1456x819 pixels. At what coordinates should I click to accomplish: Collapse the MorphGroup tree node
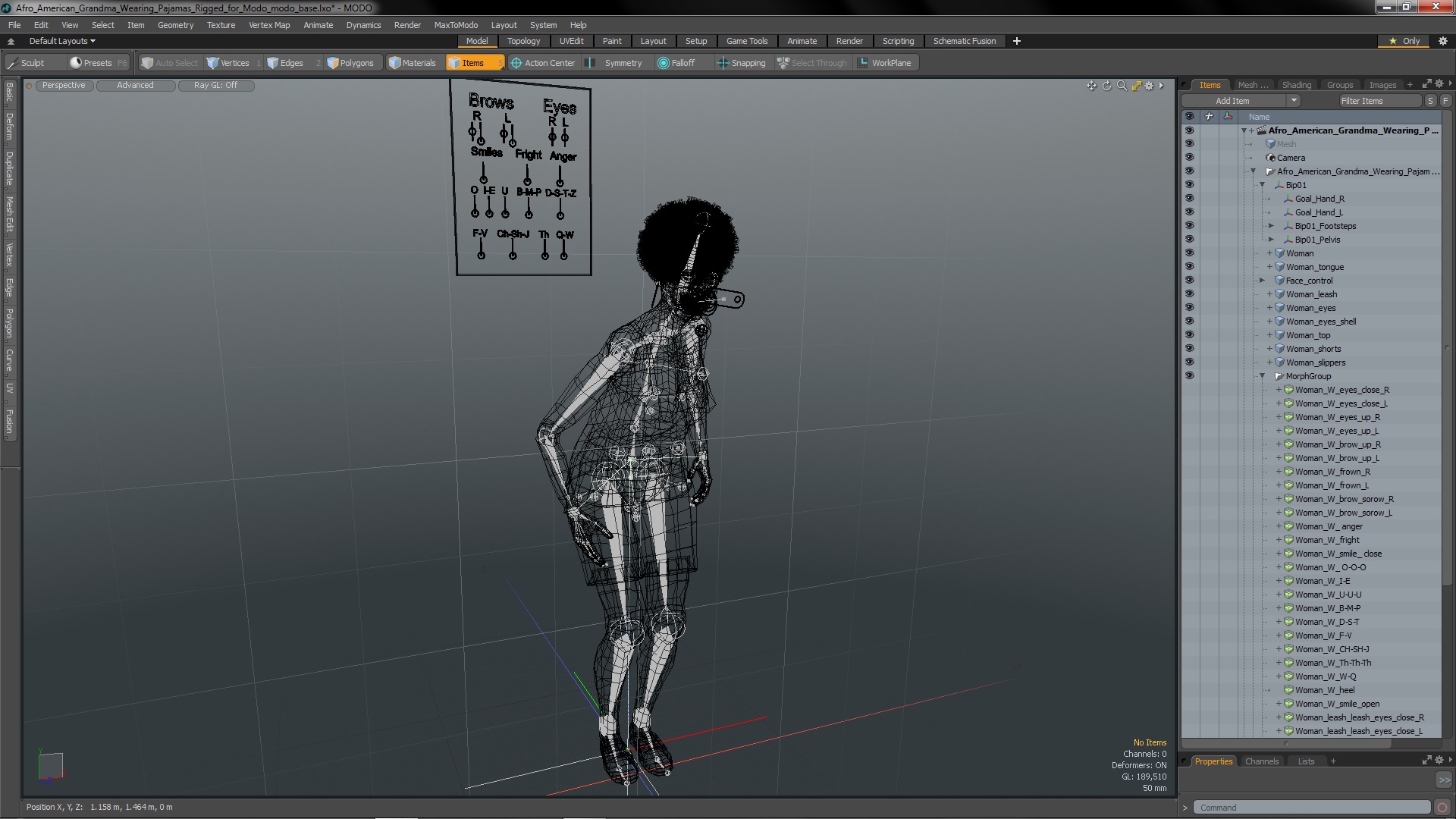click(x=1263, y=376)
